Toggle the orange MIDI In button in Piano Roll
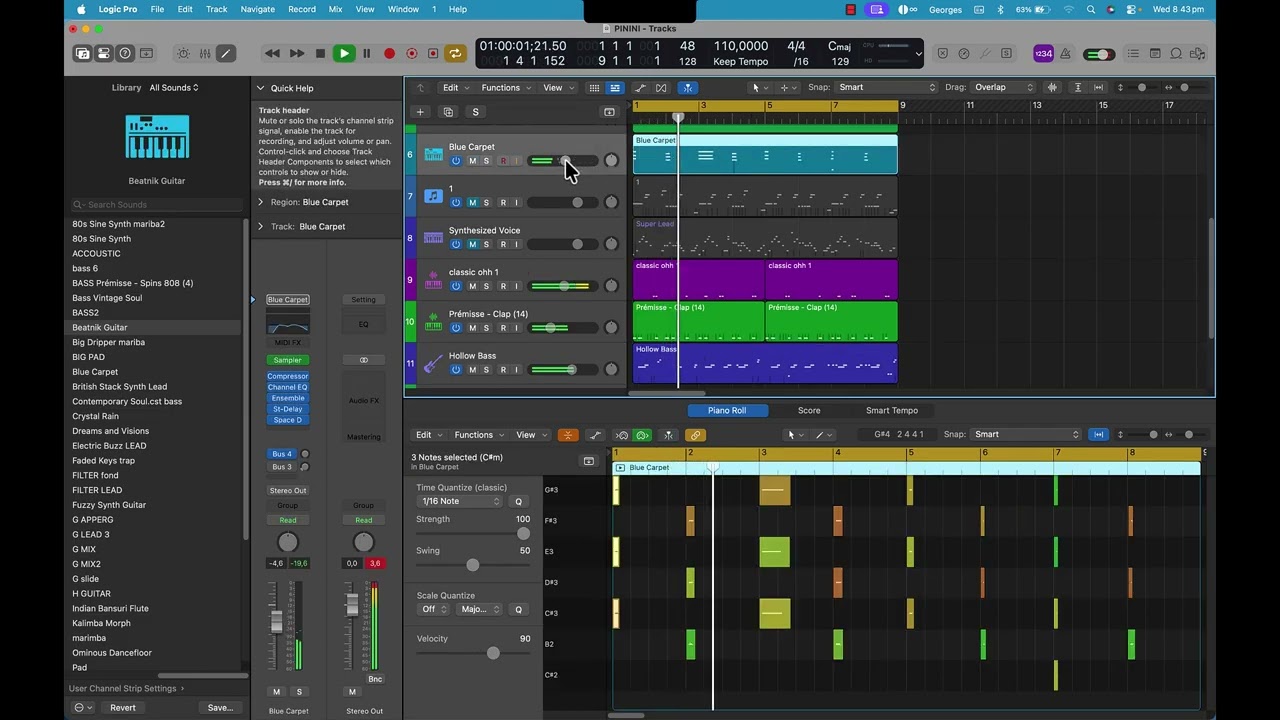This screenshot has width=1280, height=720. (x=568, y=435)
